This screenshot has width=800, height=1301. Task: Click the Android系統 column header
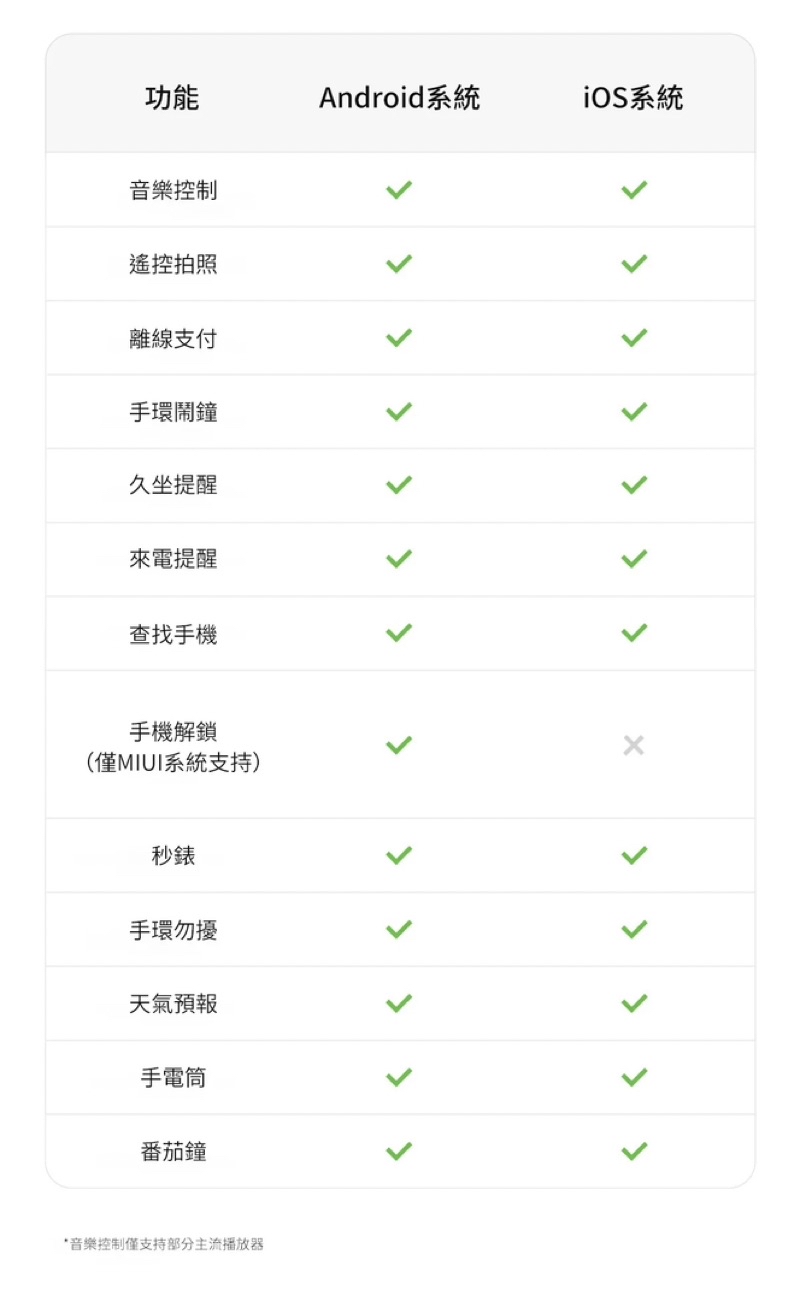click(x=400, y=98)
